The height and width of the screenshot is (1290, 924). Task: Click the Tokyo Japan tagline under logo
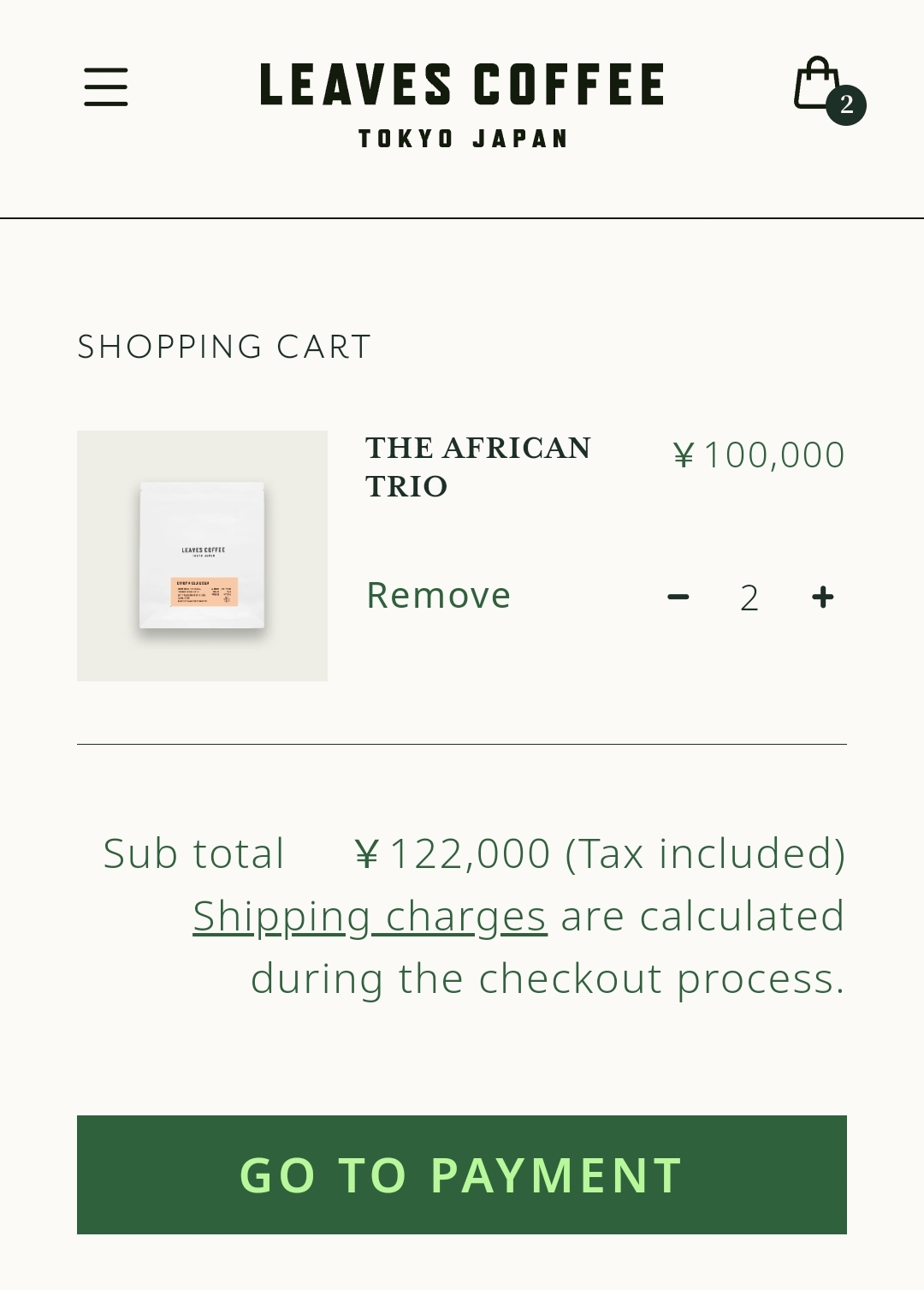[x=463, y=139]
